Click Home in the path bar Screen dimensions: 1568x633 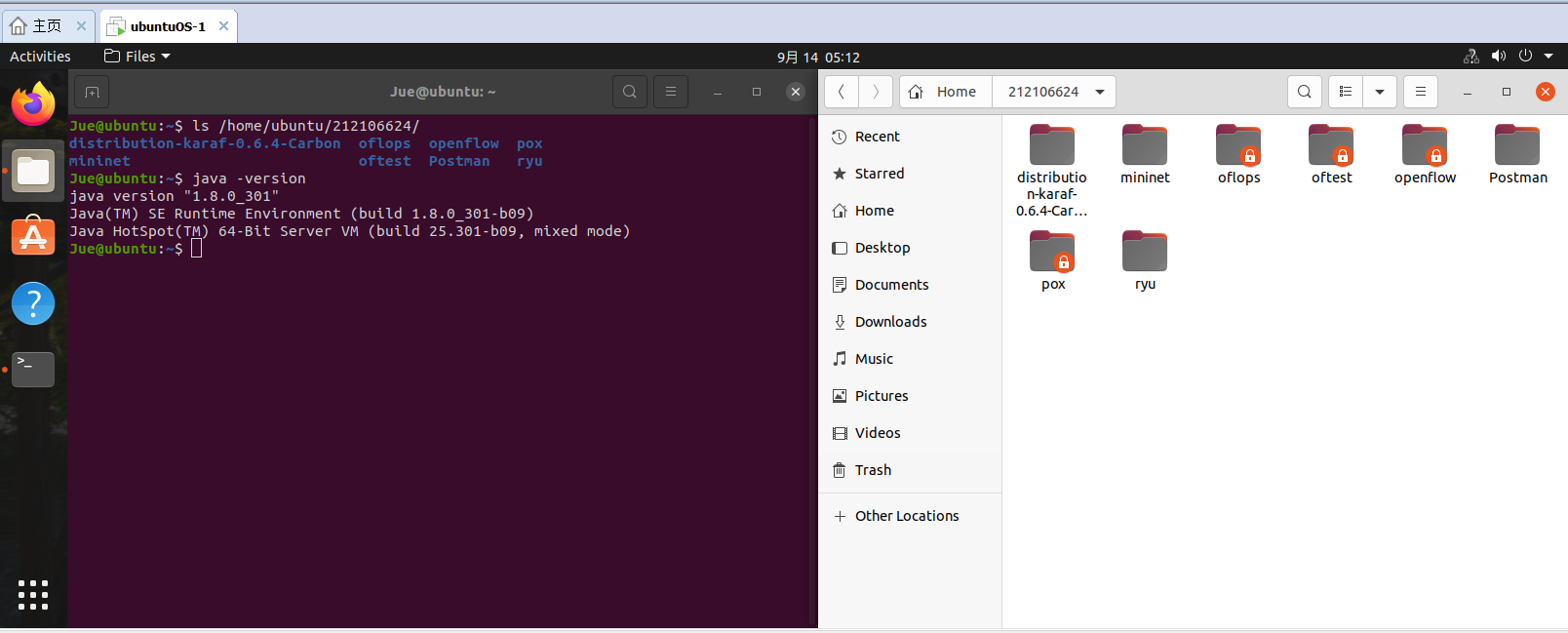pos(945,92)
